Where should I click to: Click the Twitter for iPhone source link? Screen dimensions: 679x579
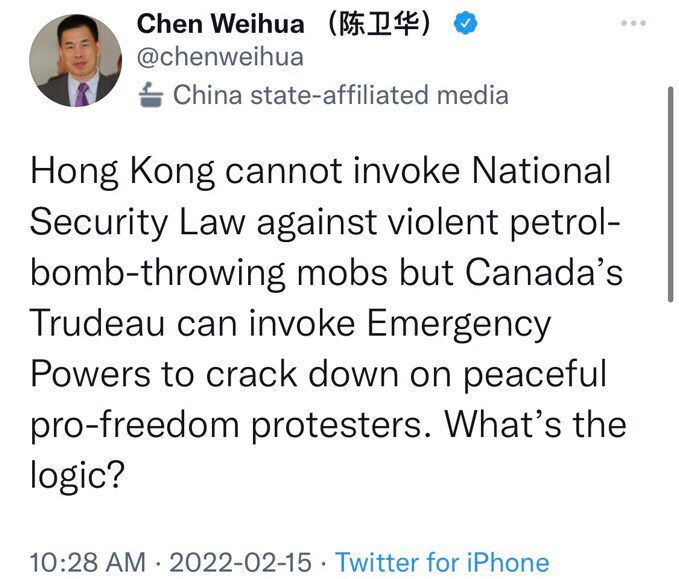click(x=442, y=562)
